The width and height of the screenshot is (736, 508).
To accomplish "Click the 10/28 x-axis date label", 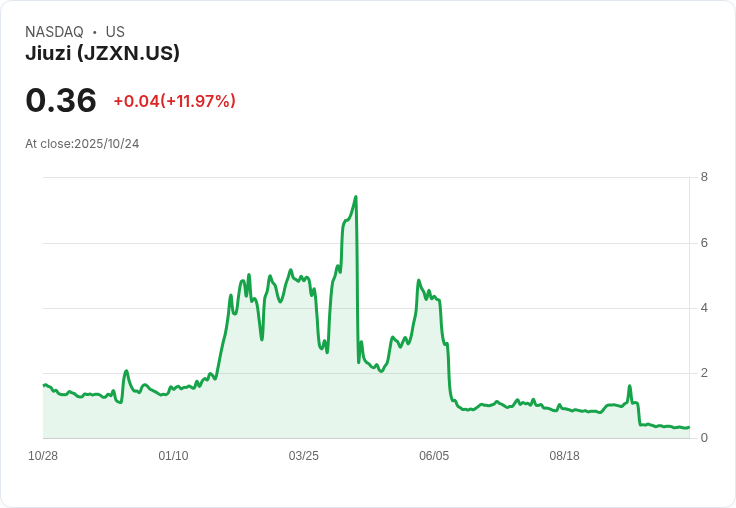I will 43,456.
